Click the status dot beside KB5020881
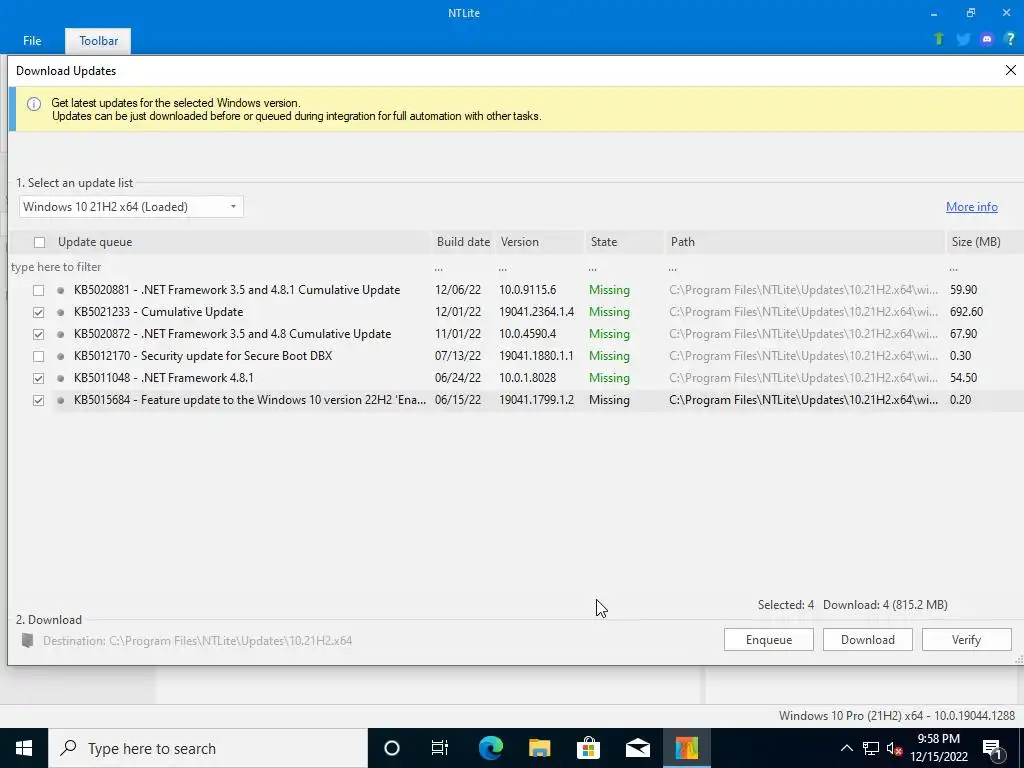The image size is (1024, 768). point(61,290)
